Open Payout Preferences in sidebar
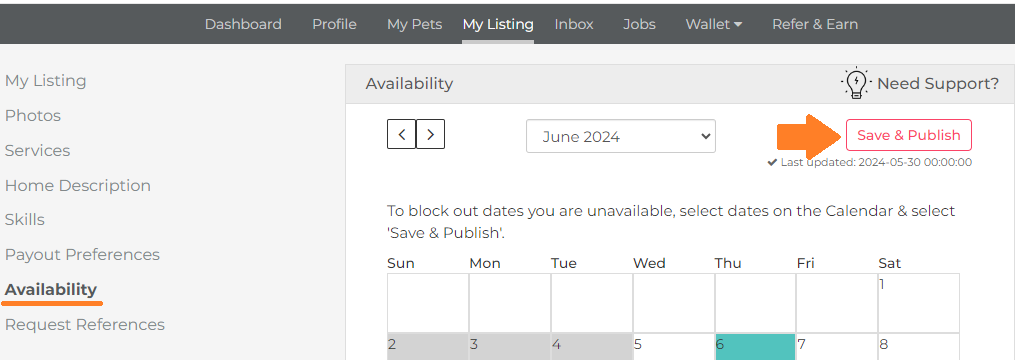 pos(82,254)
